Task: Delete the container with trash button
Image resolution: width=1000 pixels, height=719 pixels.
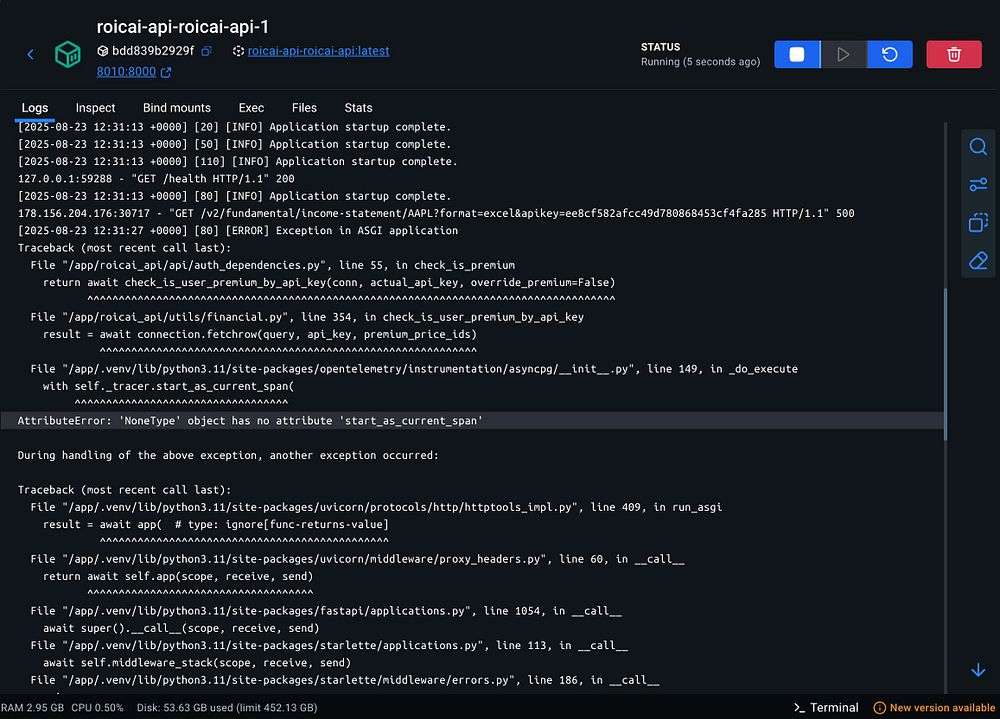Action: coord(953,54)
